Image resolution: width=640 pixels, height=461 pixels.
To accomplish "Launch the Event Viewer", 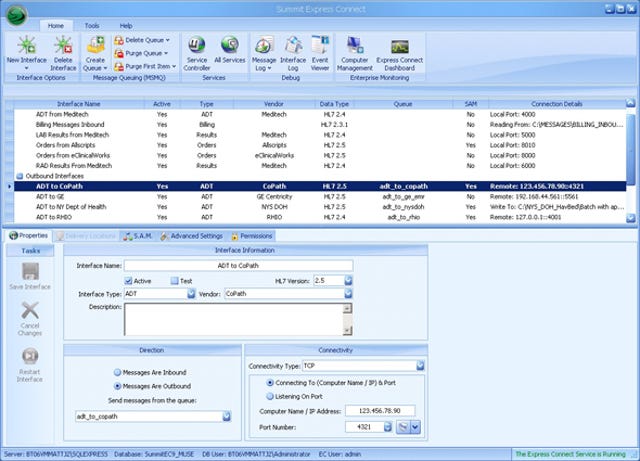I will (x=320, y=53).
